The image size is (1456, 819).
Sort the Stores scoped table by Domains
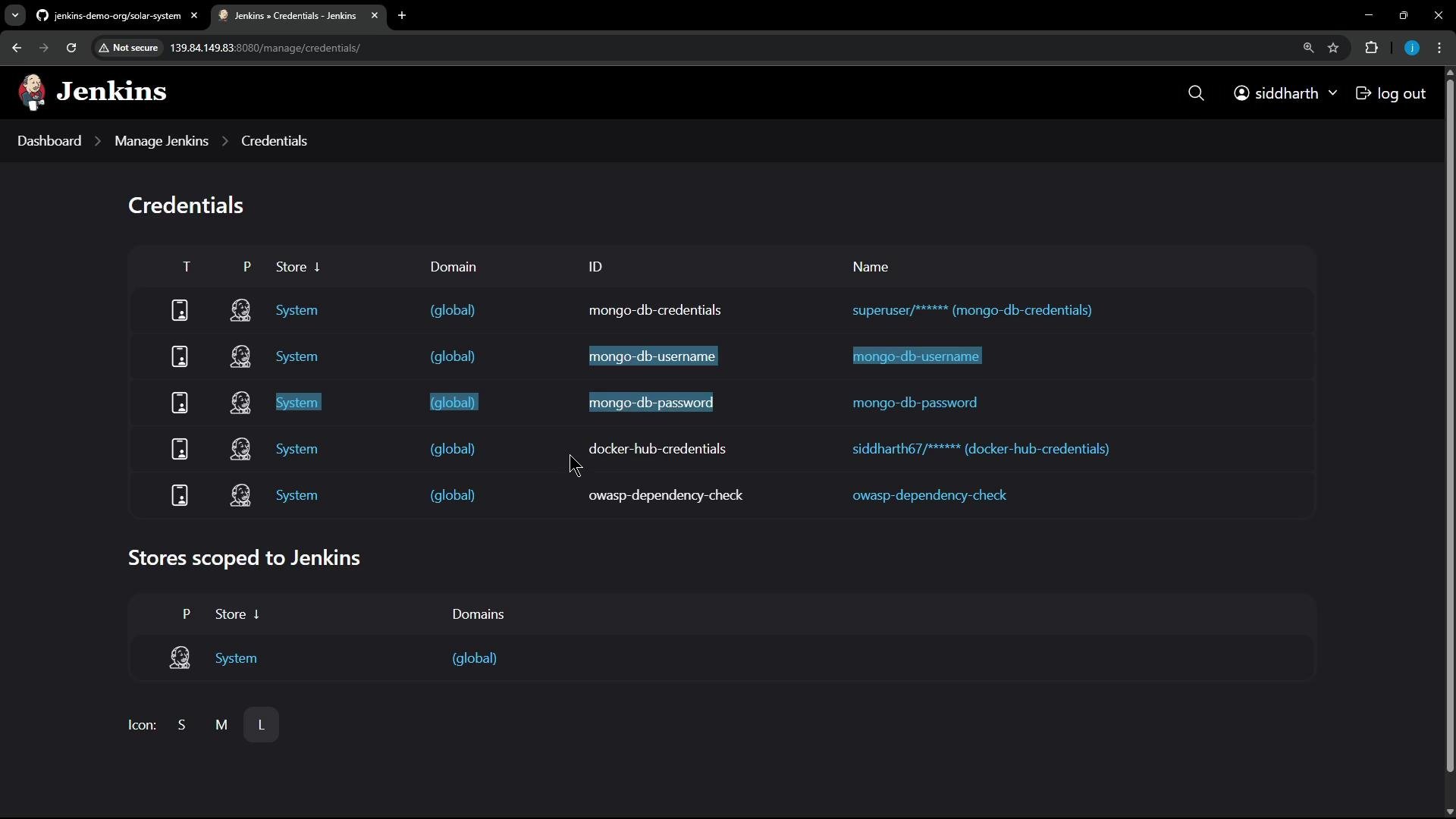[x=478, y=614]
